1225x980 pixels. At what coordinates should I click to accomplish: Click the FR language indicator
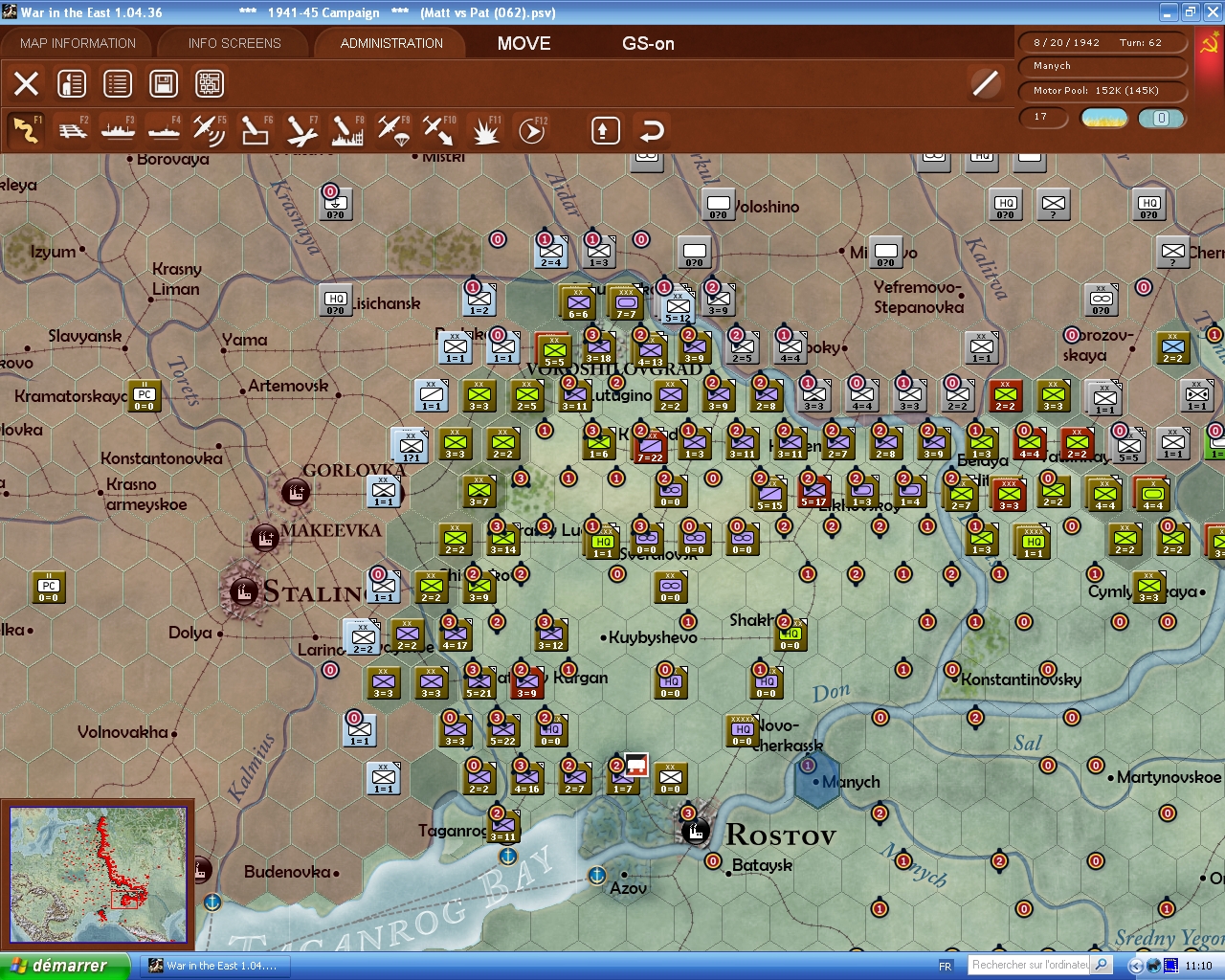click(x=946, y=966)
